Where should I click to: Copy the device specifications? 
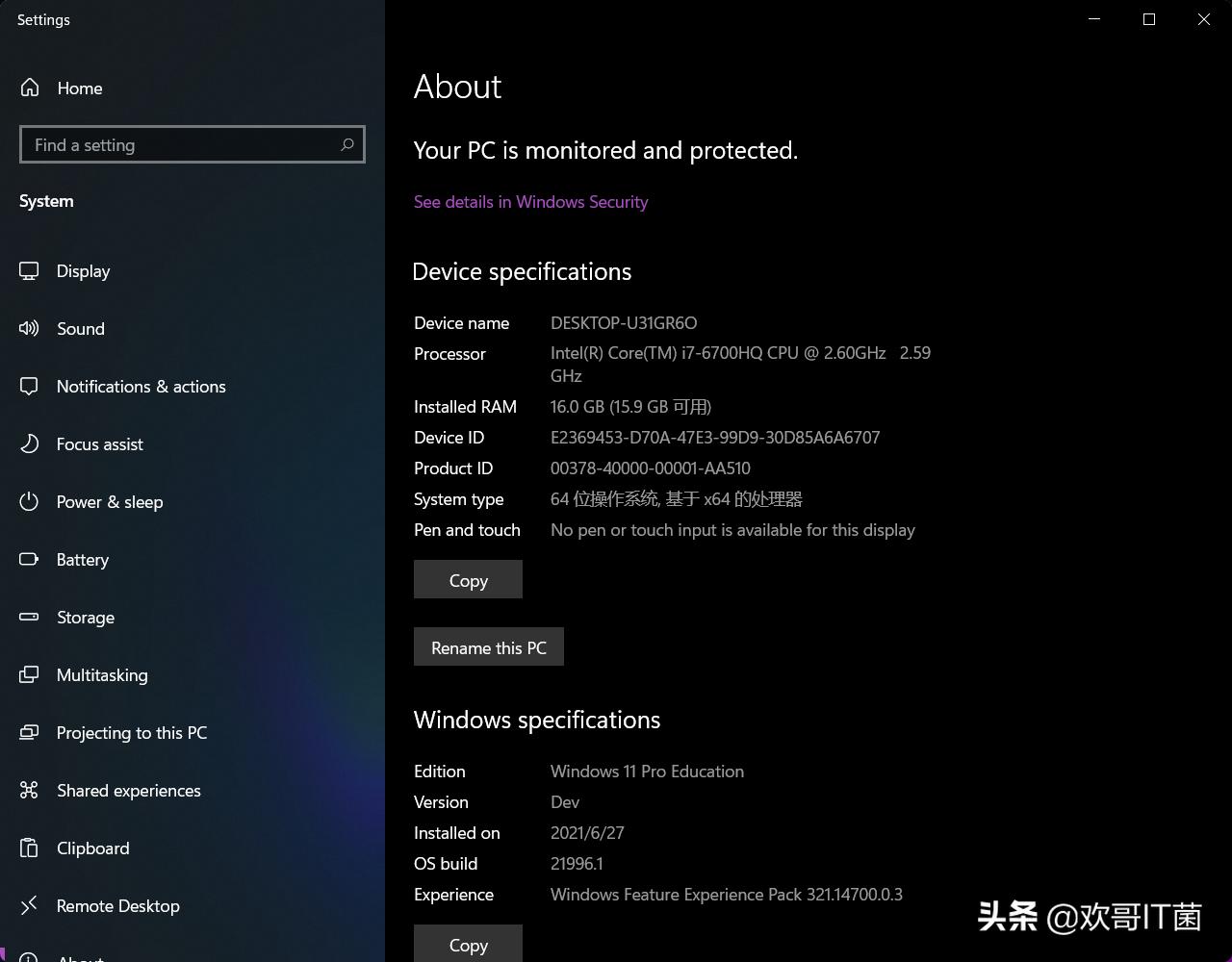(x=468, y=579)
